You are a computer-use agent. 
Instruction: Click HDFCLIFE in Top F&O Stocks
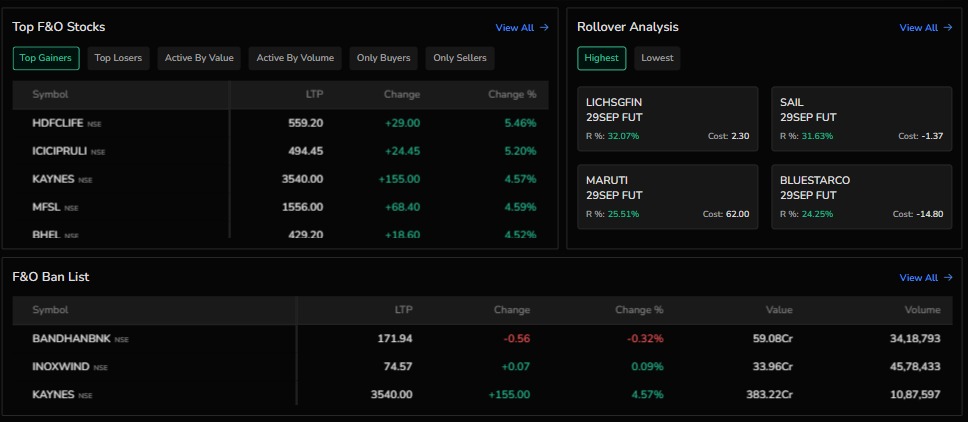pos(57,123)
